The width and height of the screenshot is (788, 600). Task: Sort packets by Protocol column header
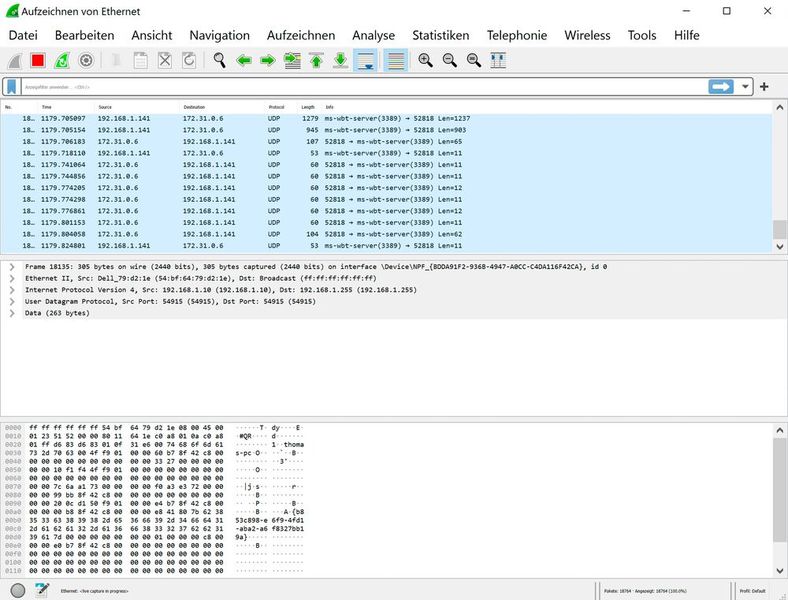[x=281, y=107]
